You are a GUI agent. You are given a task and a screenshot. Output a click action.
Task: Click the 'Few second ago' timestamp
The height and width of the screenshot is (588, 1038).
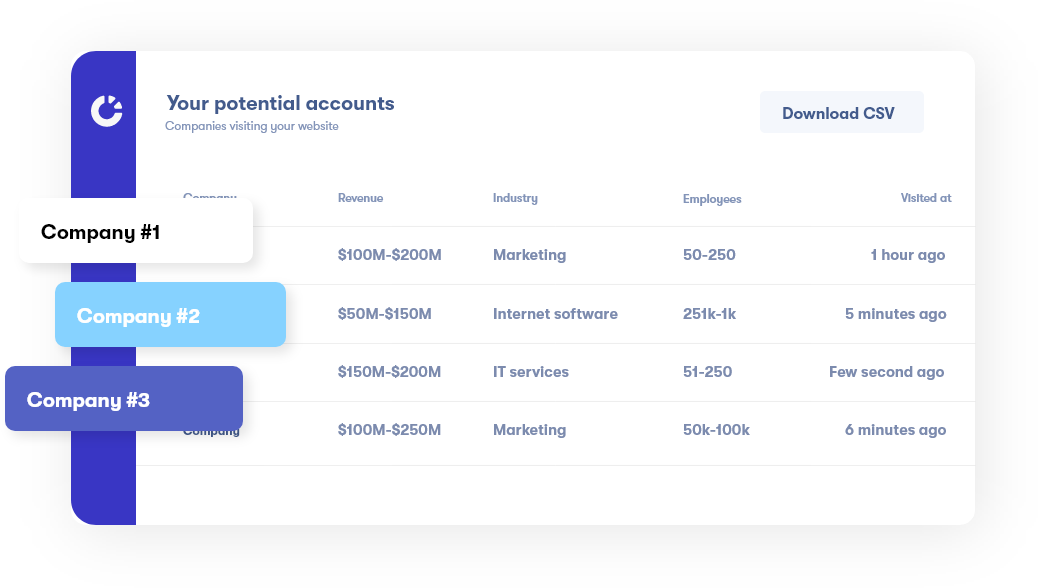[886, 372]
